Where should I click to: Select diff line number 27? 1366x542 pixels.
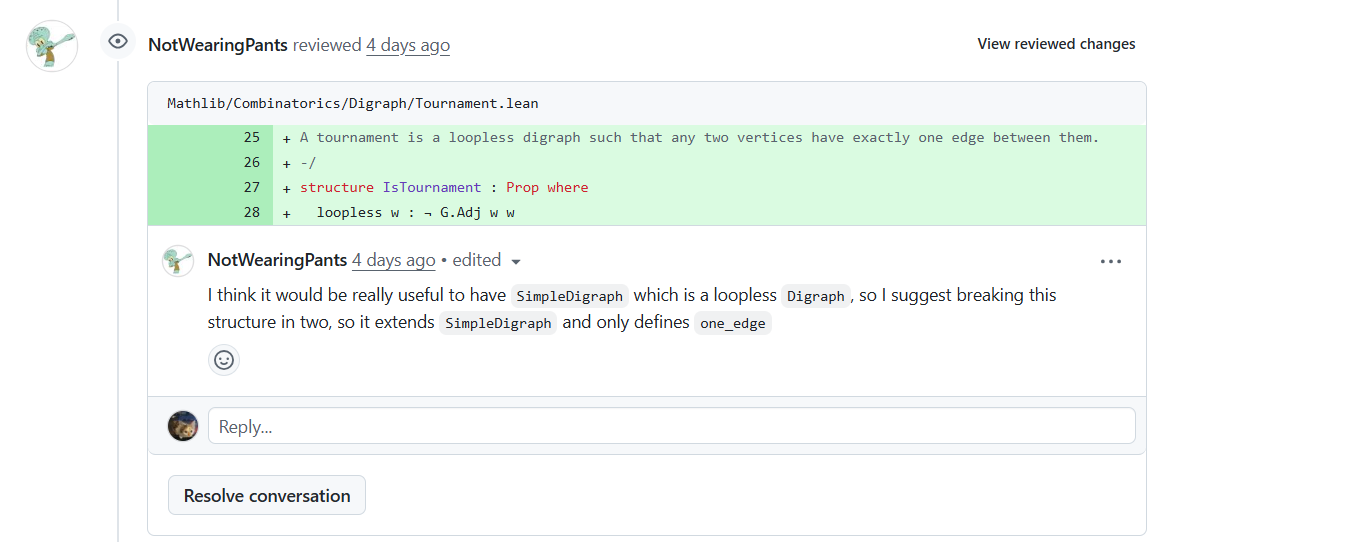coord(251,188)
